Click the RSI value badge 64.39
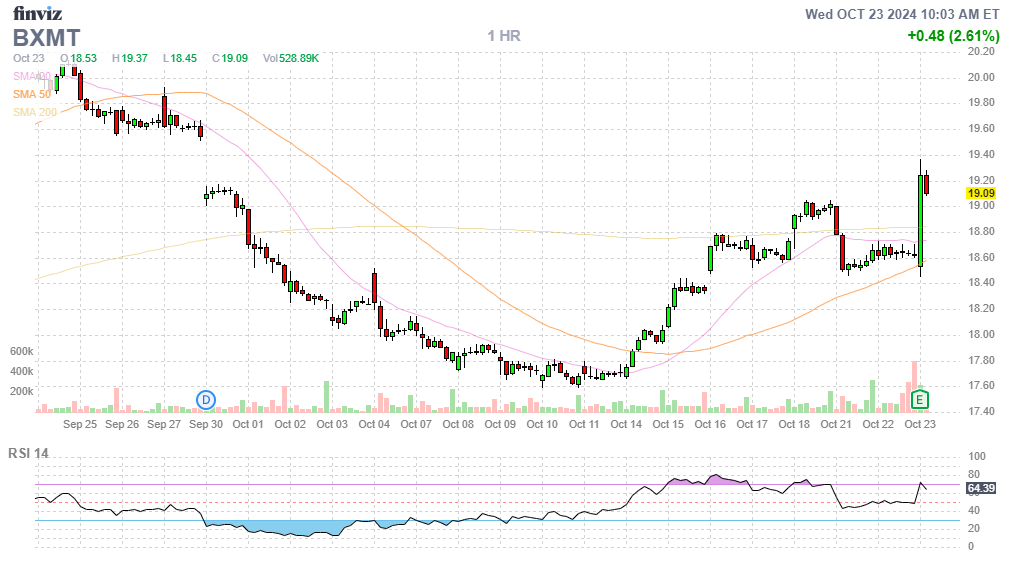The height and width of the screenshot is (562, 1013). (x=981, y=488)
